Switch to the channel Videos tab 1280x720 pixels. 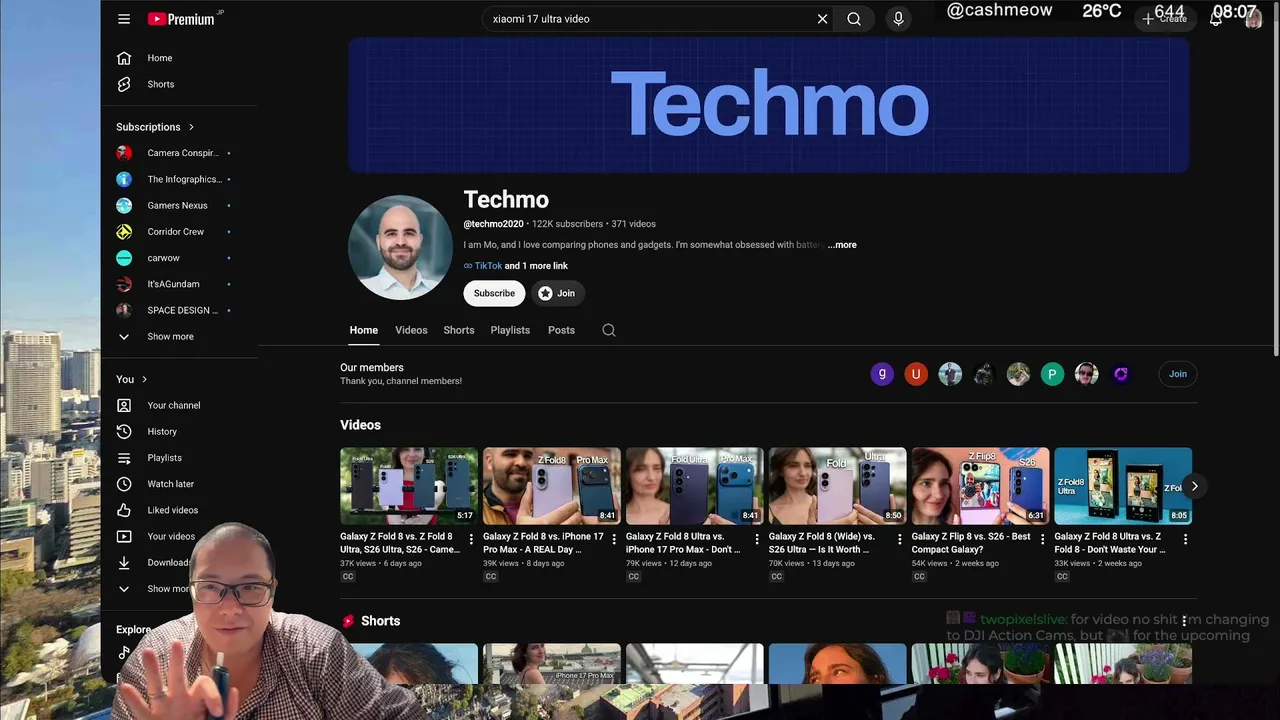point(411,330)
